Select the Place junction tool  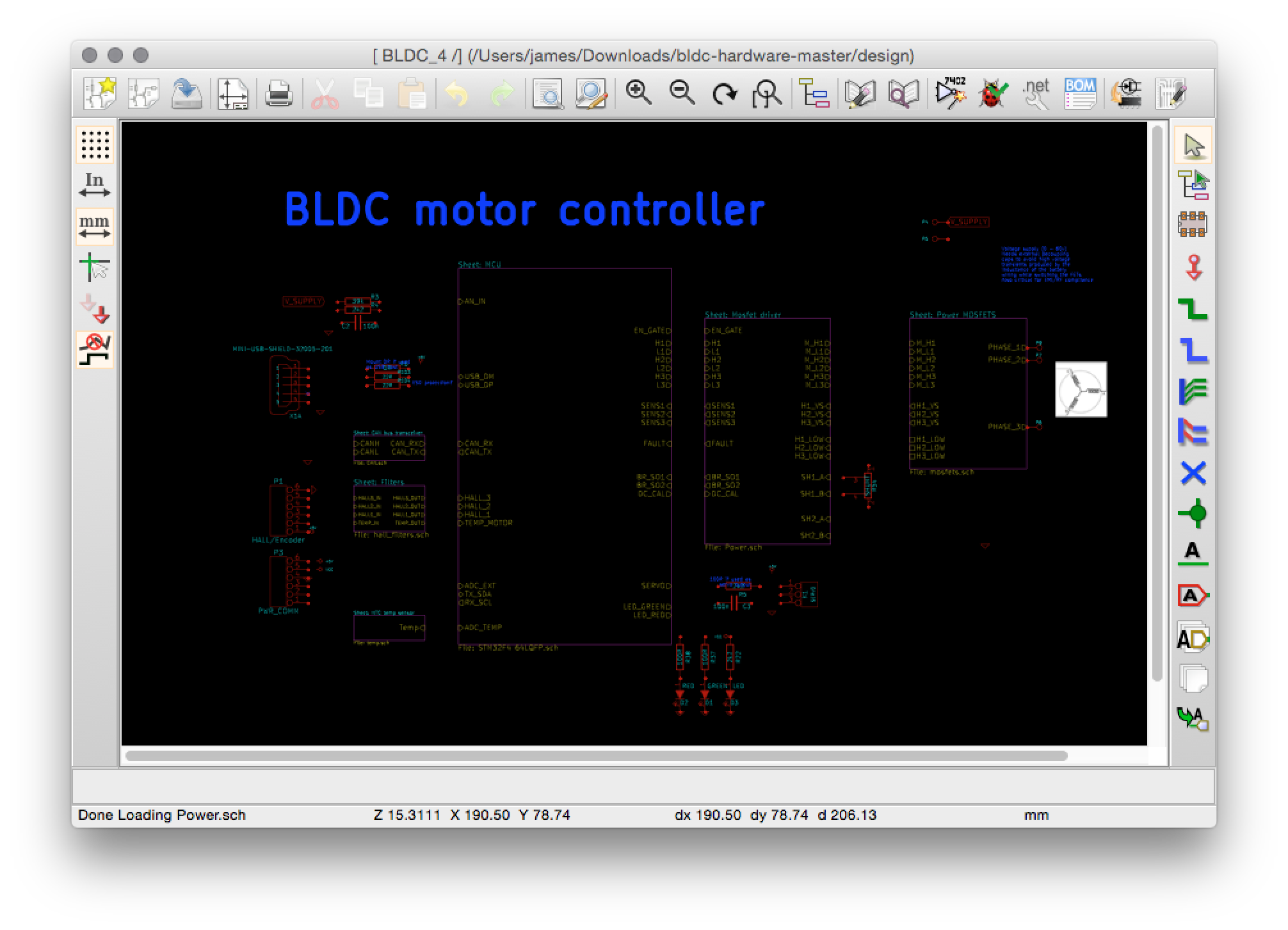tap(1193, 514)
